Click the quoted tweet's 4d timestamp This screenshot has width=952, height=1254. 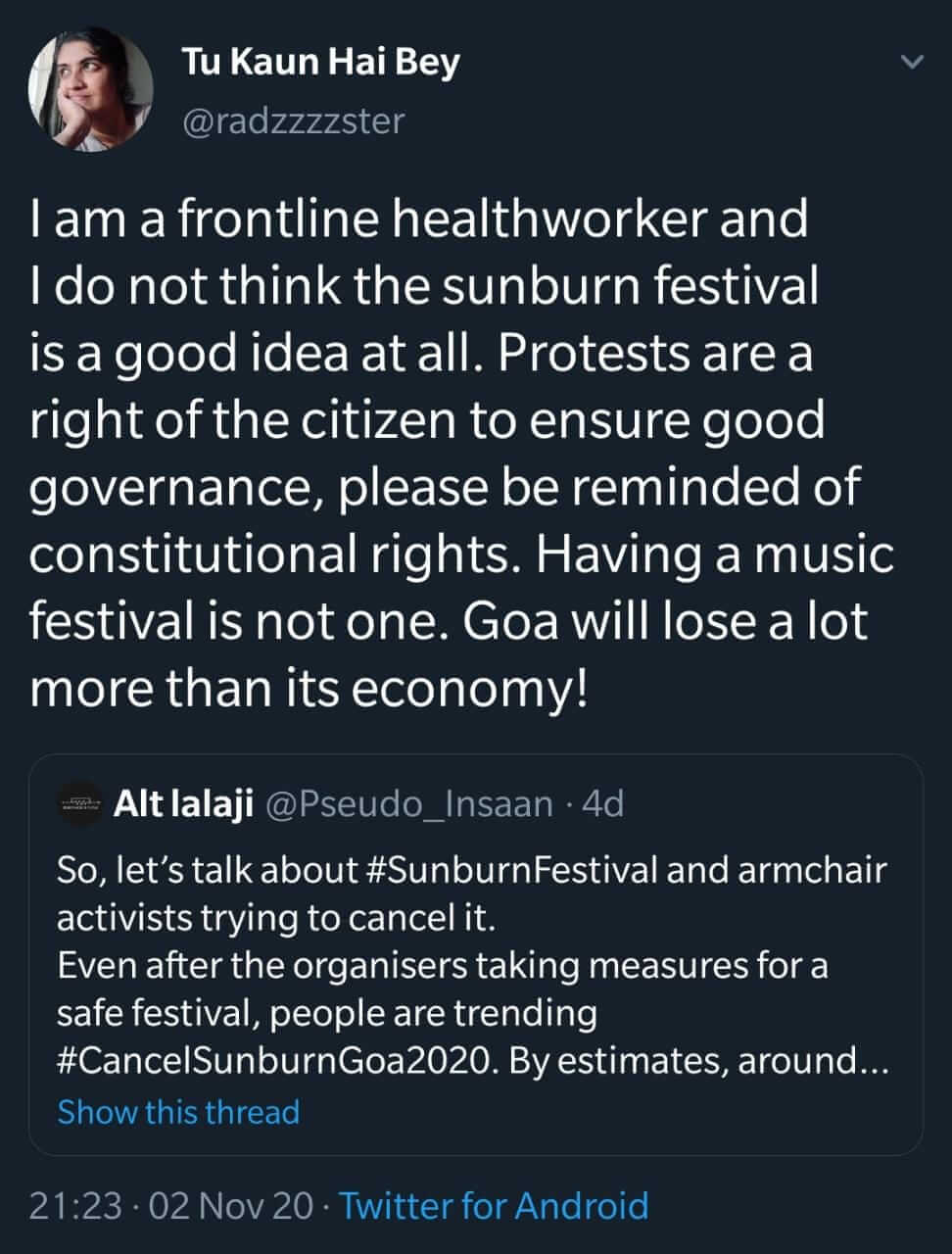click(603, 804)
